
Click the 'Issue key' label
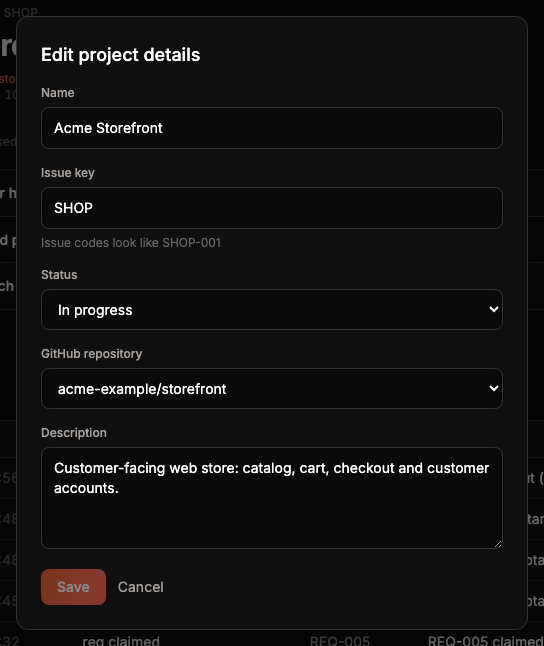(68, 173)
